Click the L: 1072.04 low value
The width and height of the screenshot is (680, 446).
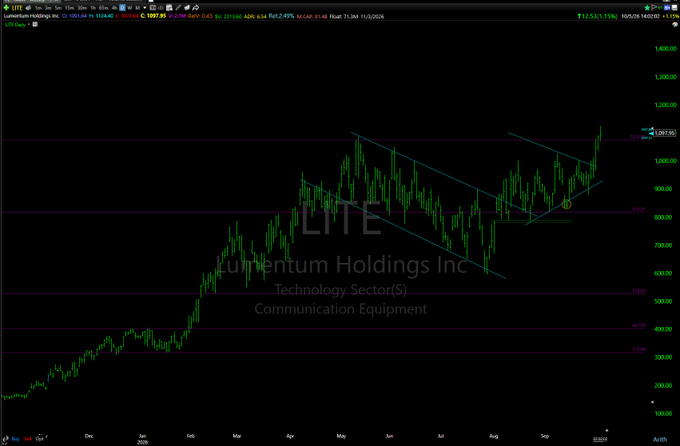pyautogui.click(x=127, y=16)
